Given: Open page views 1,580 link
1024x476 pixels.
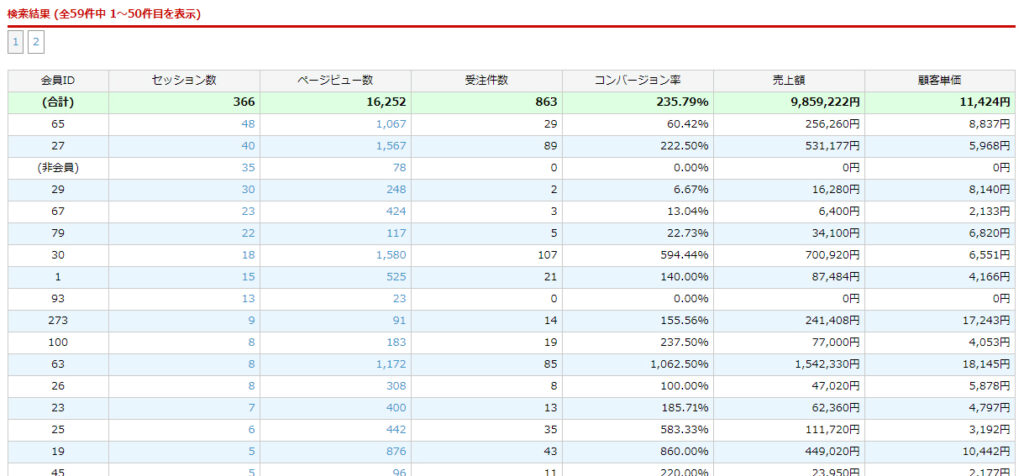Looking at the screenshot, I should pyautogui.click(x=391, y=255).
